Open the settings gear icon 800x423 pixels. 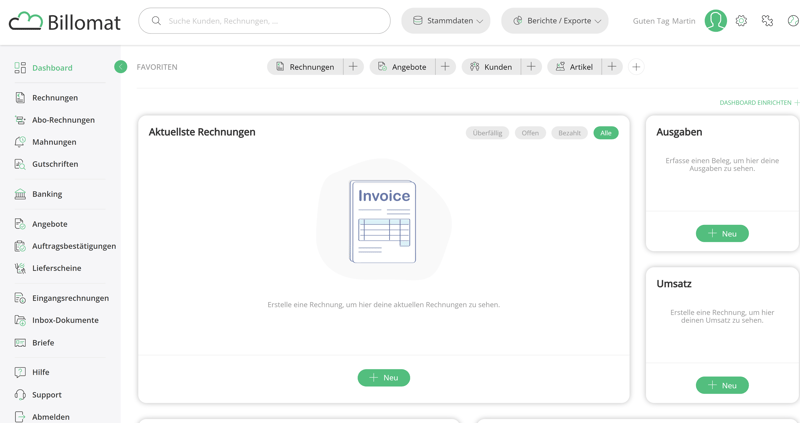[741, 21]
